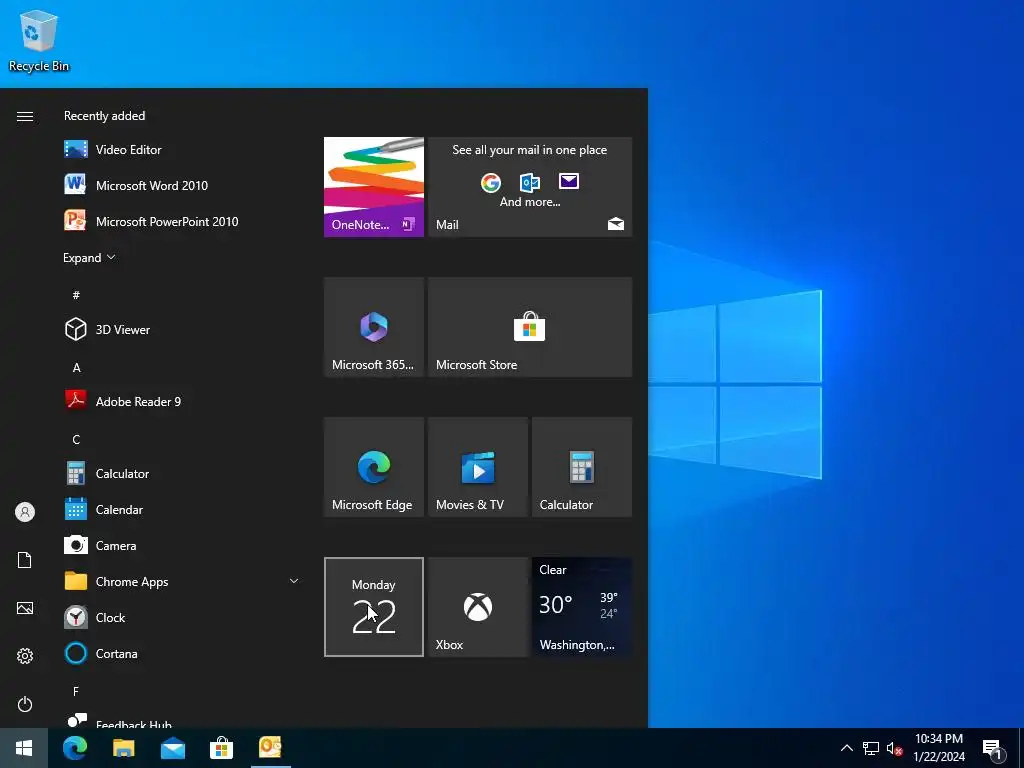
Task: Open the Xbox tile
Action: [x=477, y=607]
